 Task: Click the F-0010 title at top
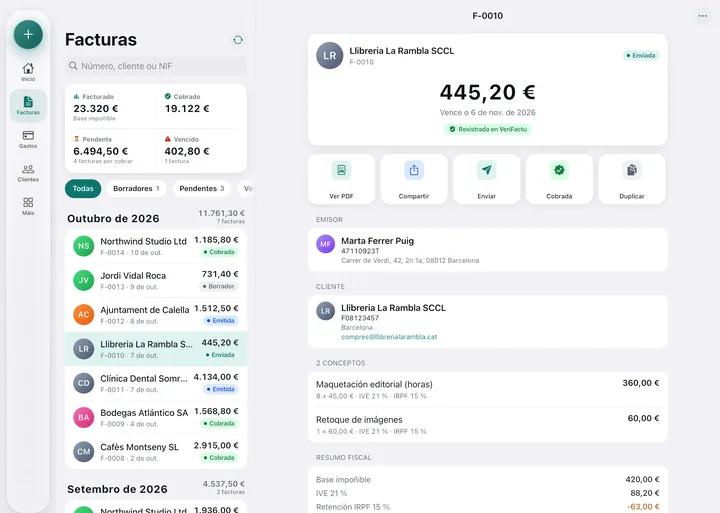488,16
